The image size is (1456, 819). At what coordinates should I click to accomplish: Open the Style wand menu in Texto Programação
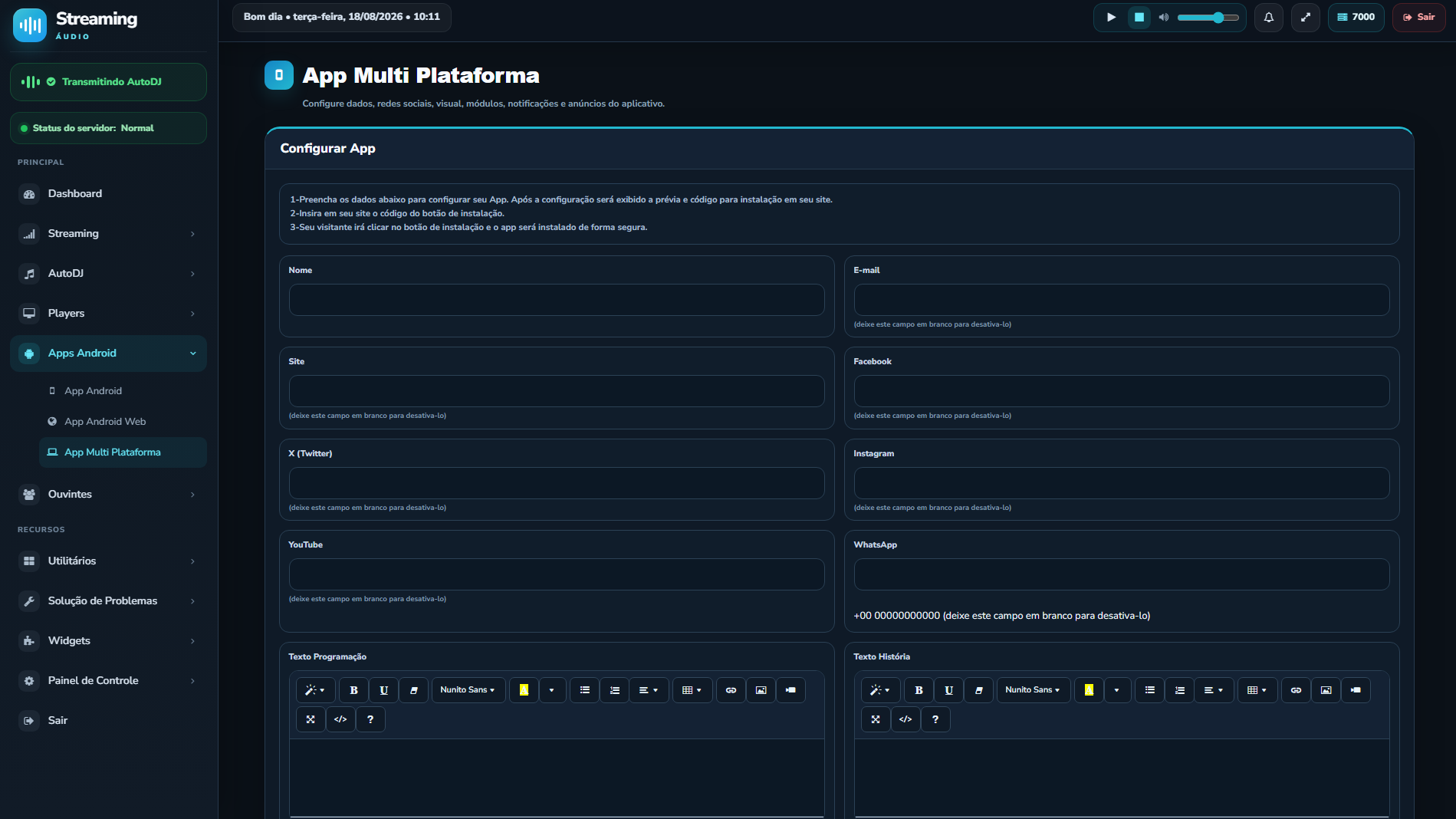coord(315,690)
